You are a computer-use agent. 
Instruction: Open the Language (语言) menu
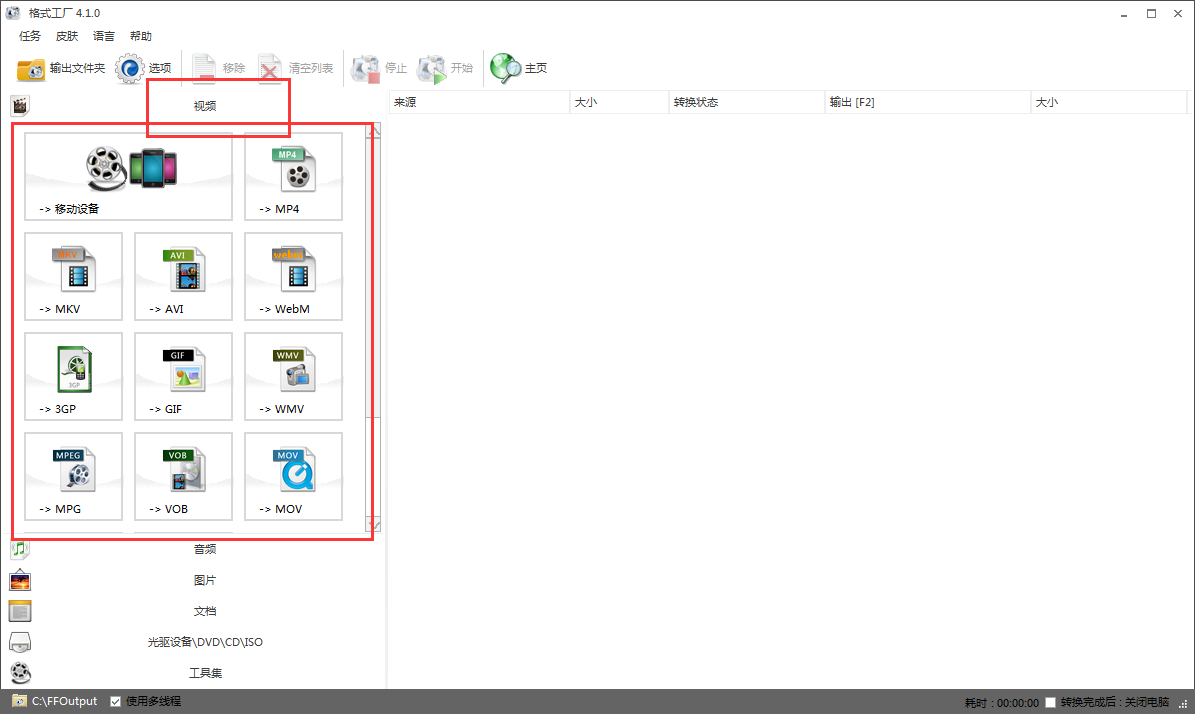(104, 36)
